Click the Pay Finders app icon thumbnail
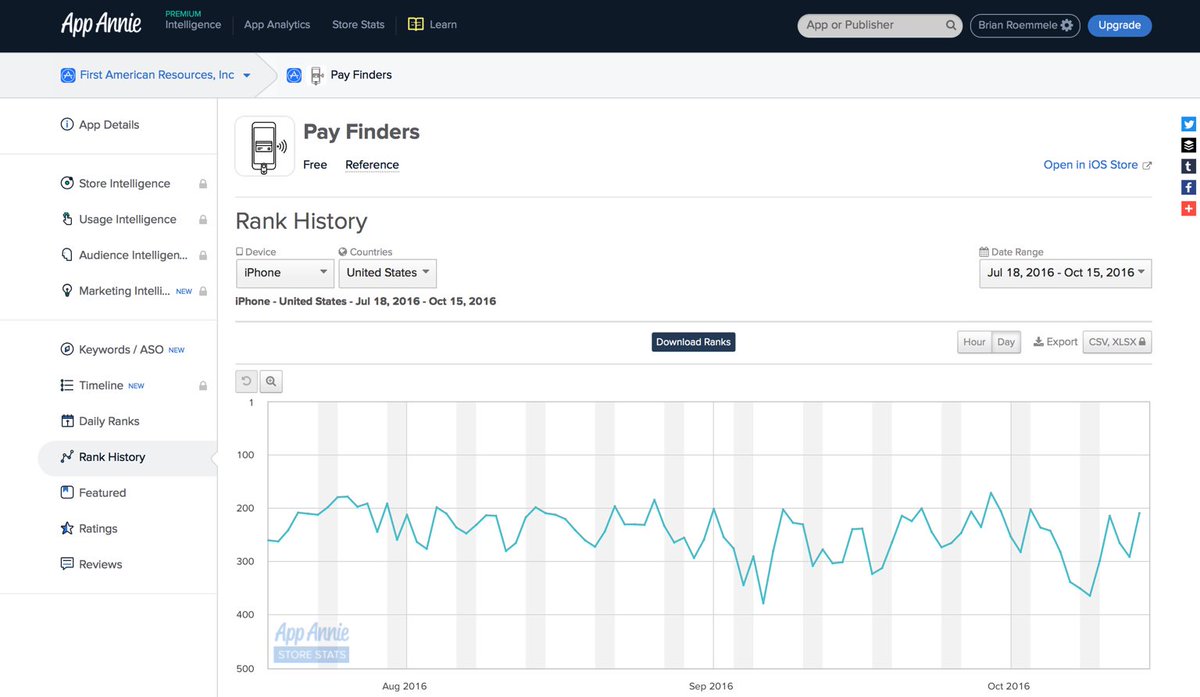Viewport: 1200px width, 697px height. (264, 146)
